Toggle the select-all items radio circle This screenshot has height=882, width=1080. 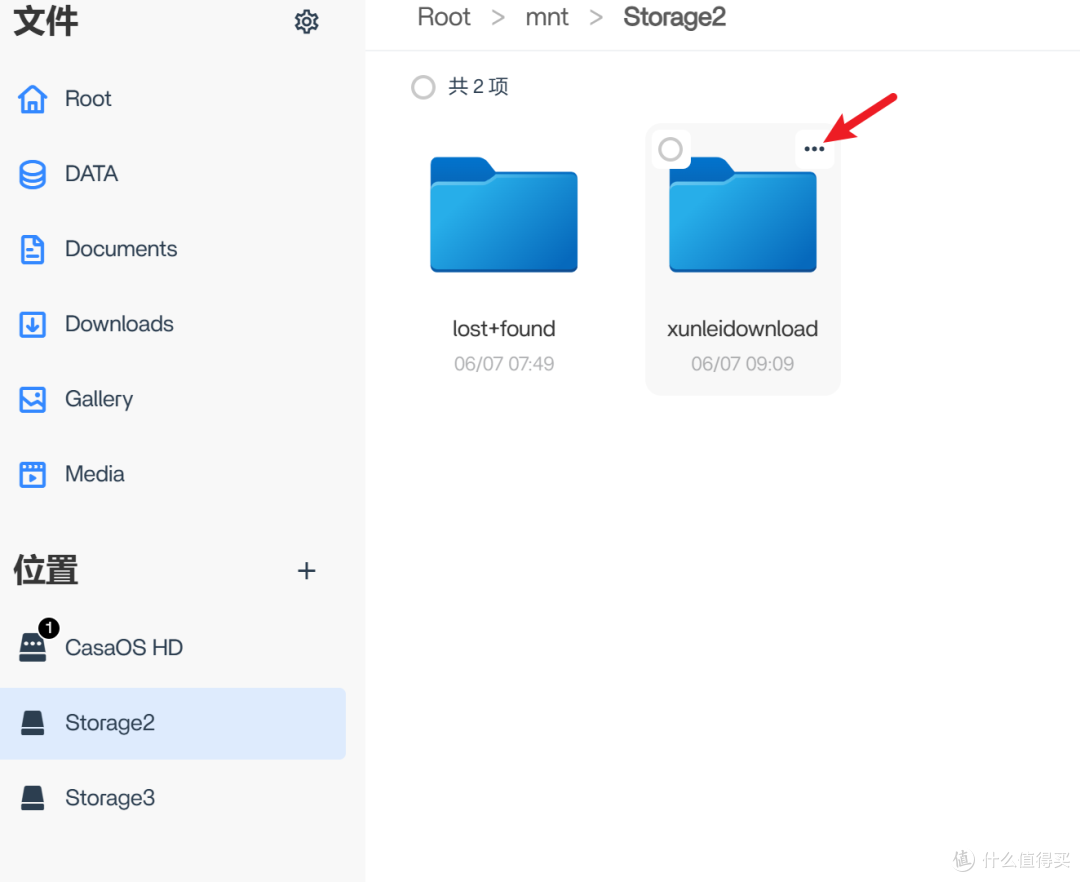(x=423, y=87)
